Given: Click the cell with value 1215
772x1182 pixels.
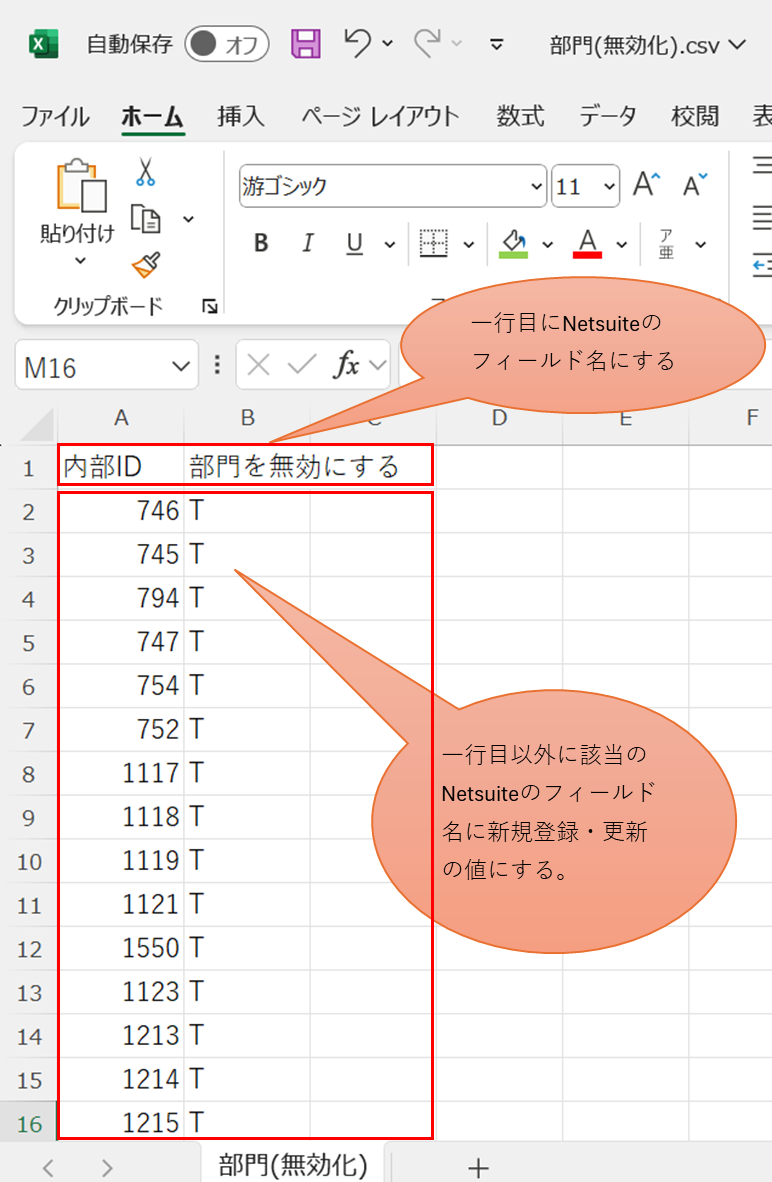Looking at the screenshot, I should click(121, 1122).
